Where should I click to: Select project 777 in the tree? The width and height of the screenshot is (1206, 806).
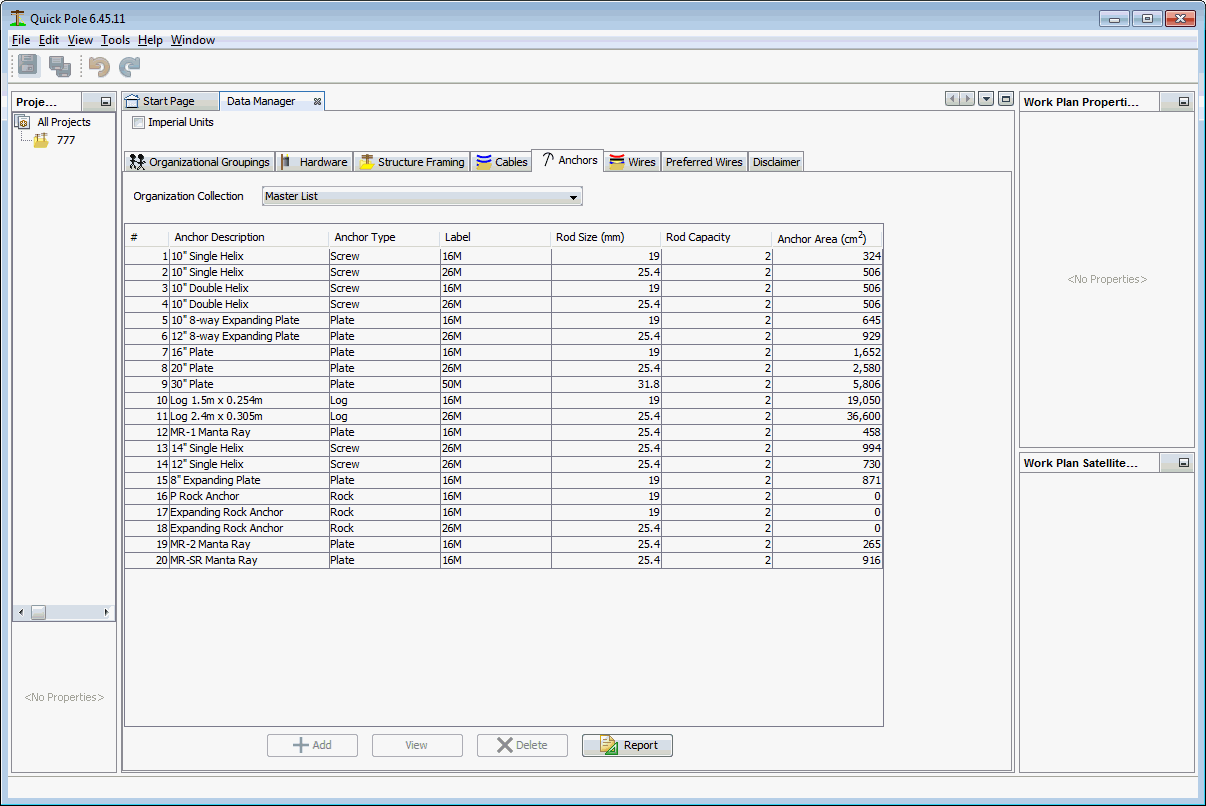66,140
